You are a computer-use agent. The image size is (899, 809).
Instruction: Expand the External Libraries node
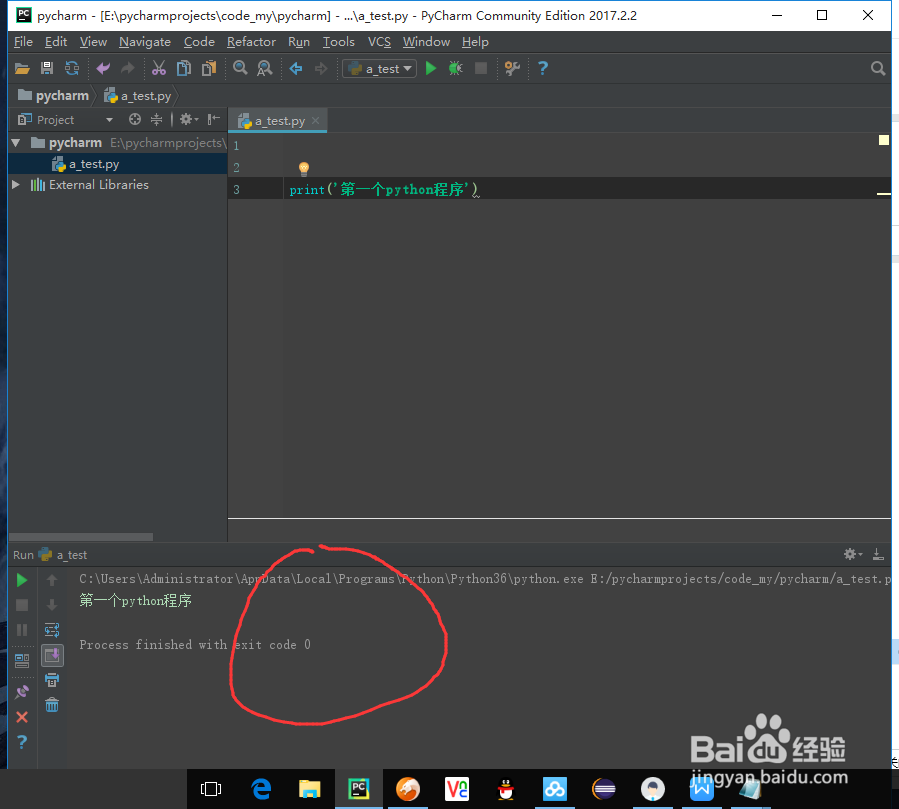click(16, 185)
